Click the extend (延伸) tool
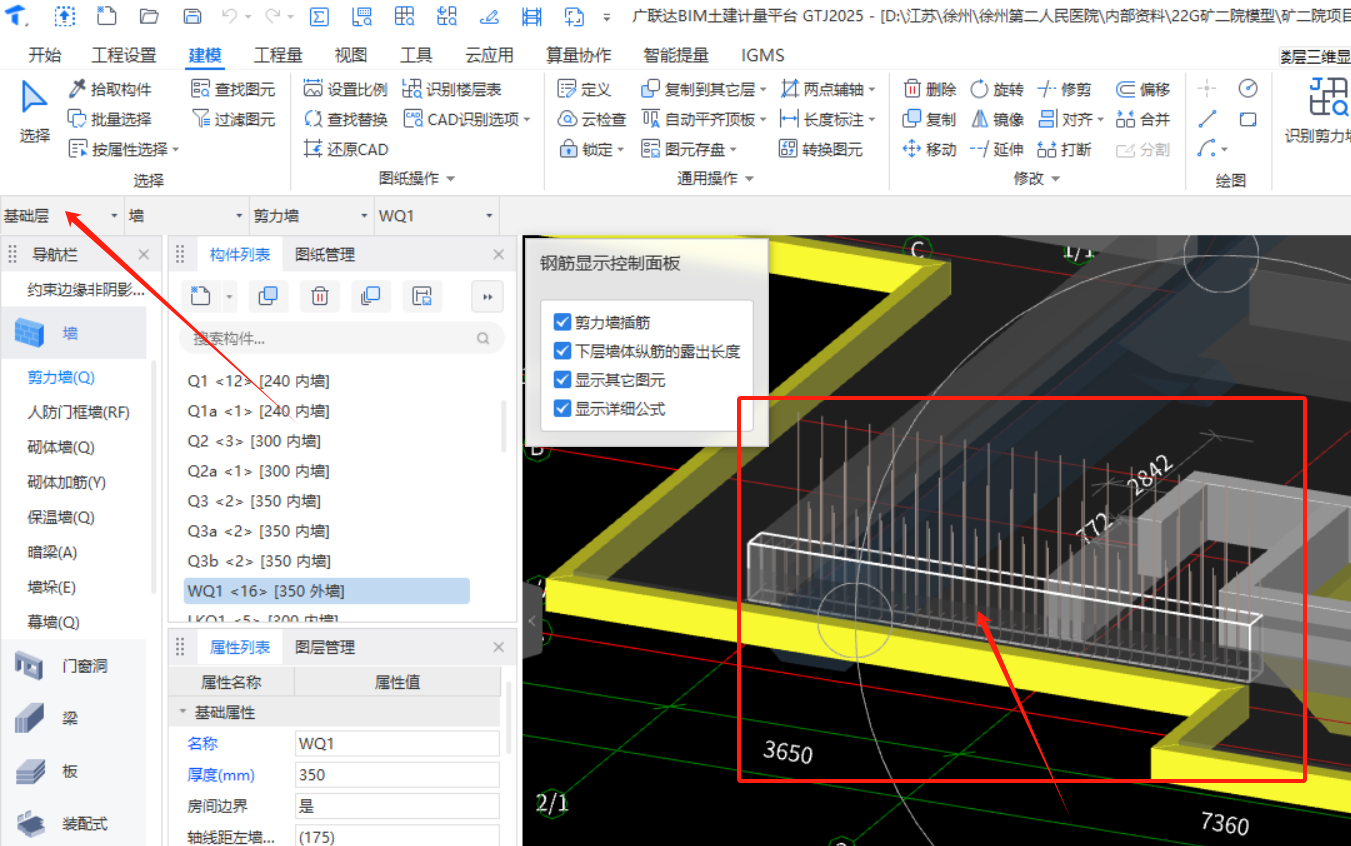This screenshot has height=846, width=1351. point(997,149)
